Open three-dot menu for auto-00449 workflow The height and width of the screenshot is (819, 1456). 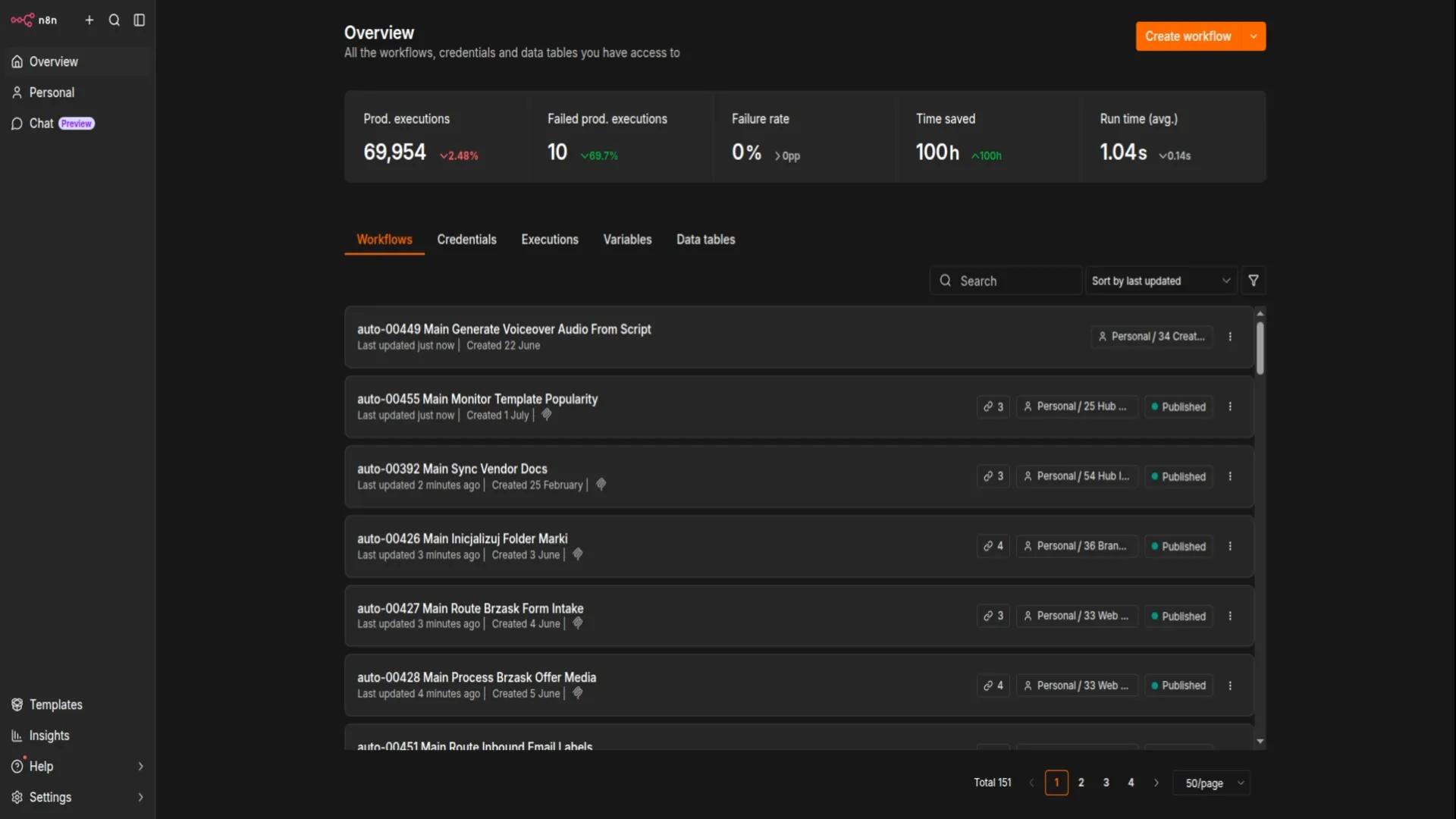1230,337
